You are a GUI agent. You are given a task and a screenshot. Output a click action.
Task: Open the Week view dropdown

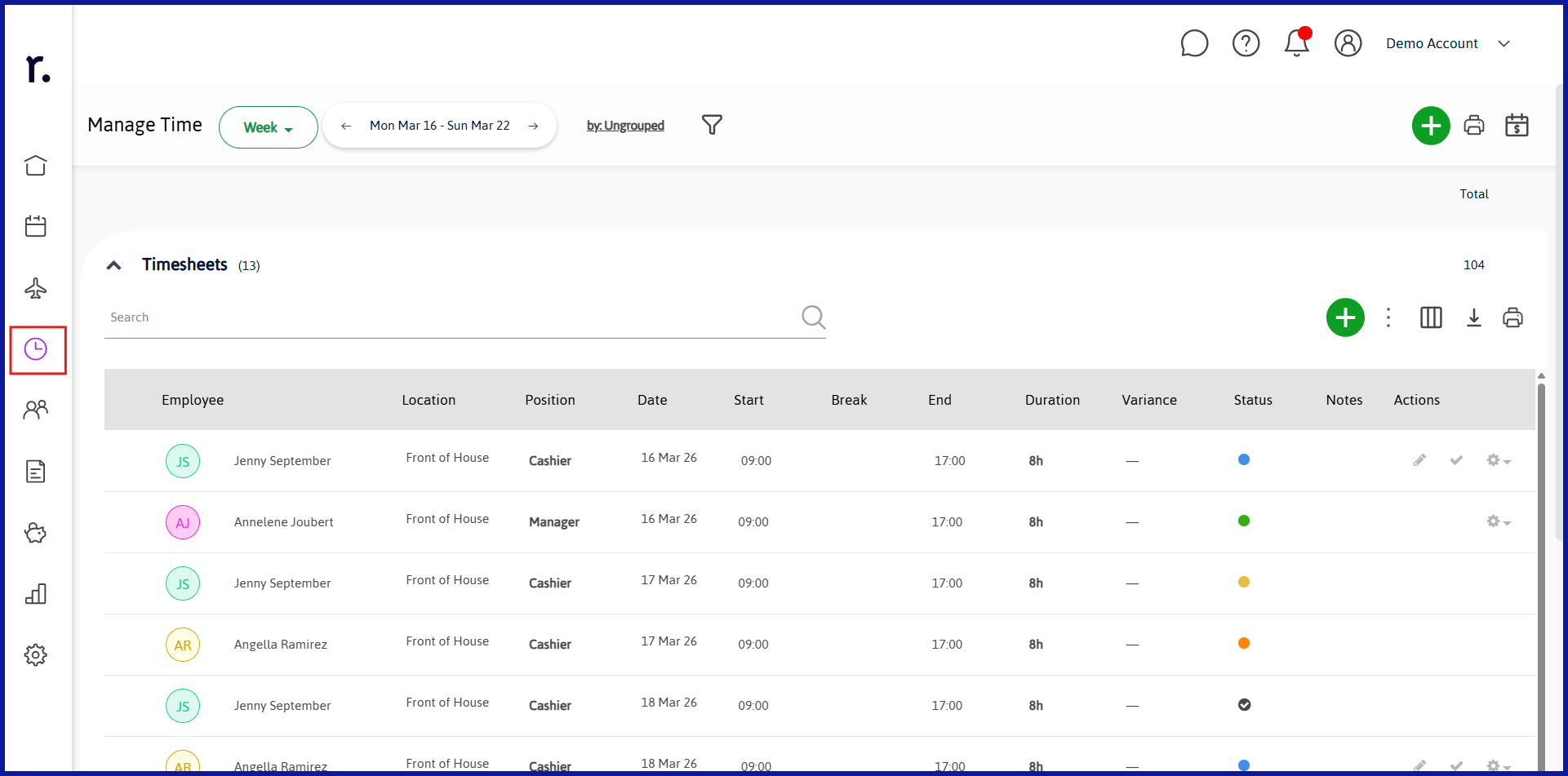pyautogui.click(x=268, y=127)
